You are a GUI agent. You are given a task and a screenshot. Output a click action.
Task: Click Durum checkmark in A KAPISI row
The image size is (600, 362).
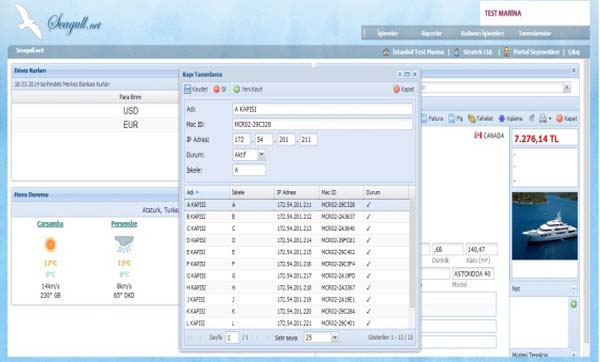point(368,205)
